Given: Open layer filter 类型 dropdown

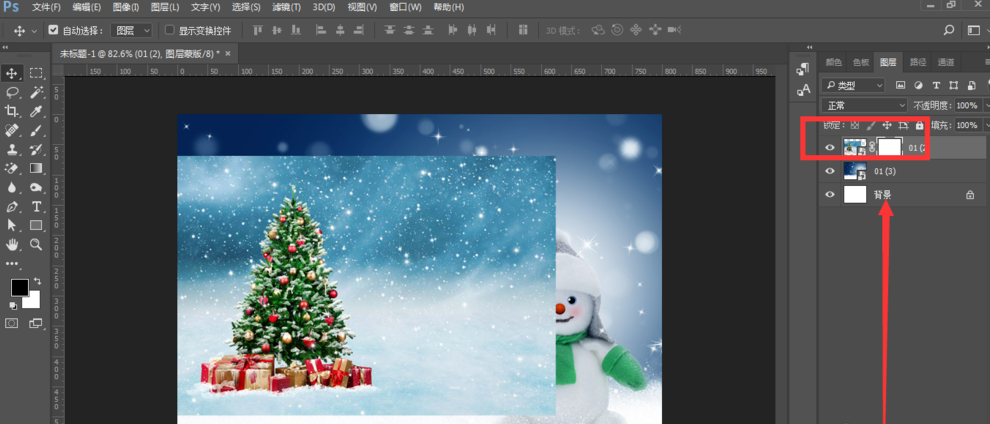Looking at the screenshot, I should pyautogui.click(x=854, y=85).
